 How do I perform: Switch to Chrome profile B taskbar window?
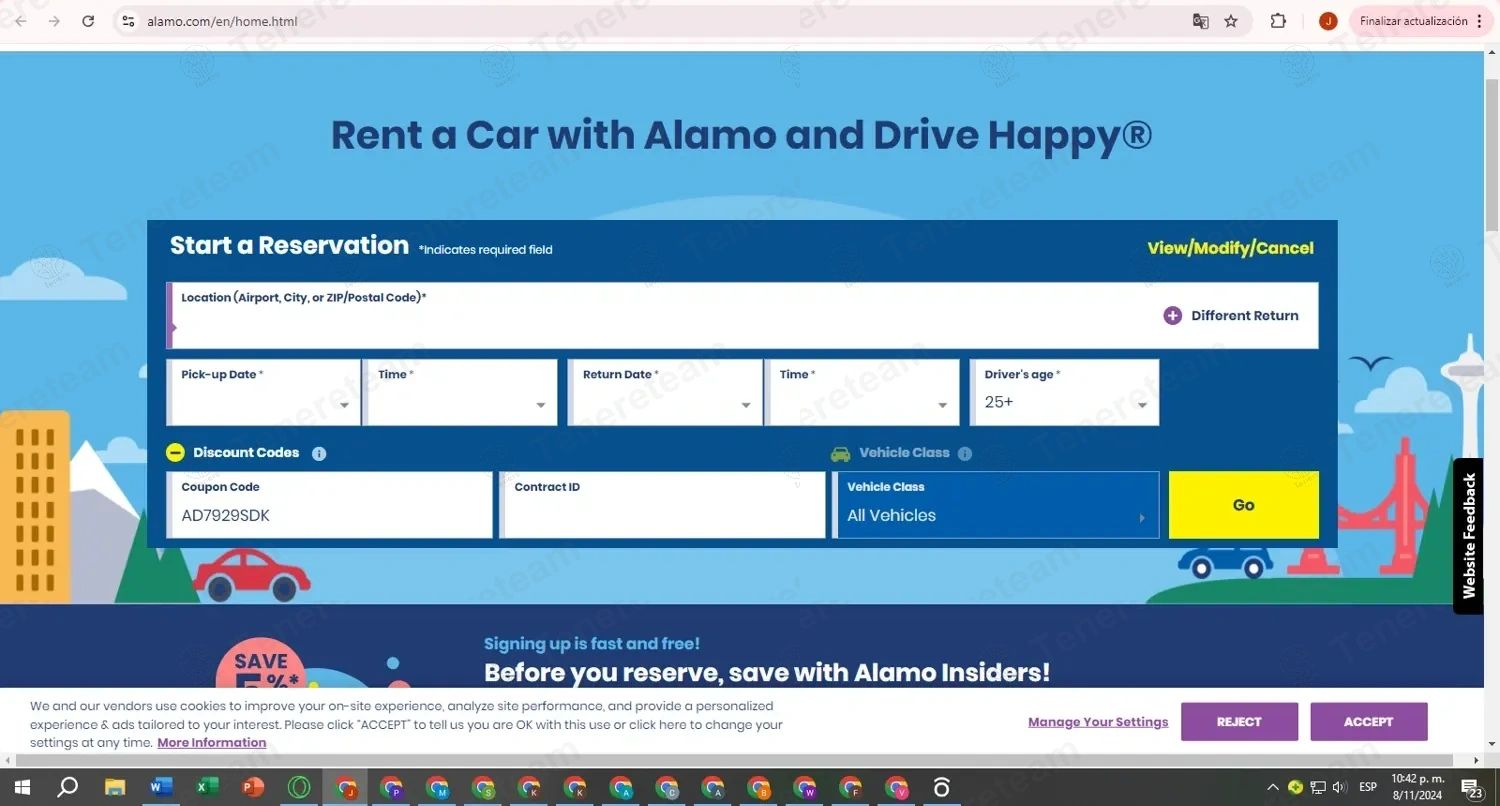[x=759, y=787]
